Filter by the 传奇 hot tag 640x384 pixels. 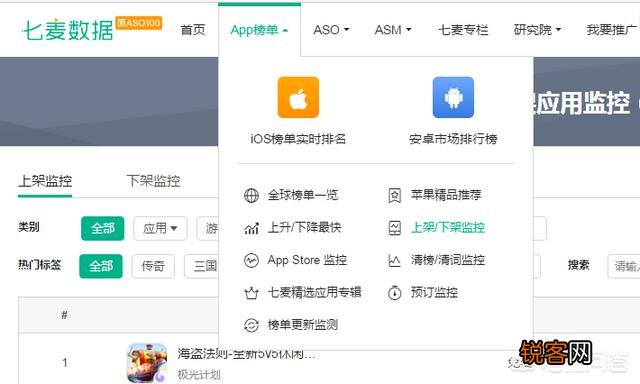click(x=153, y=266)
